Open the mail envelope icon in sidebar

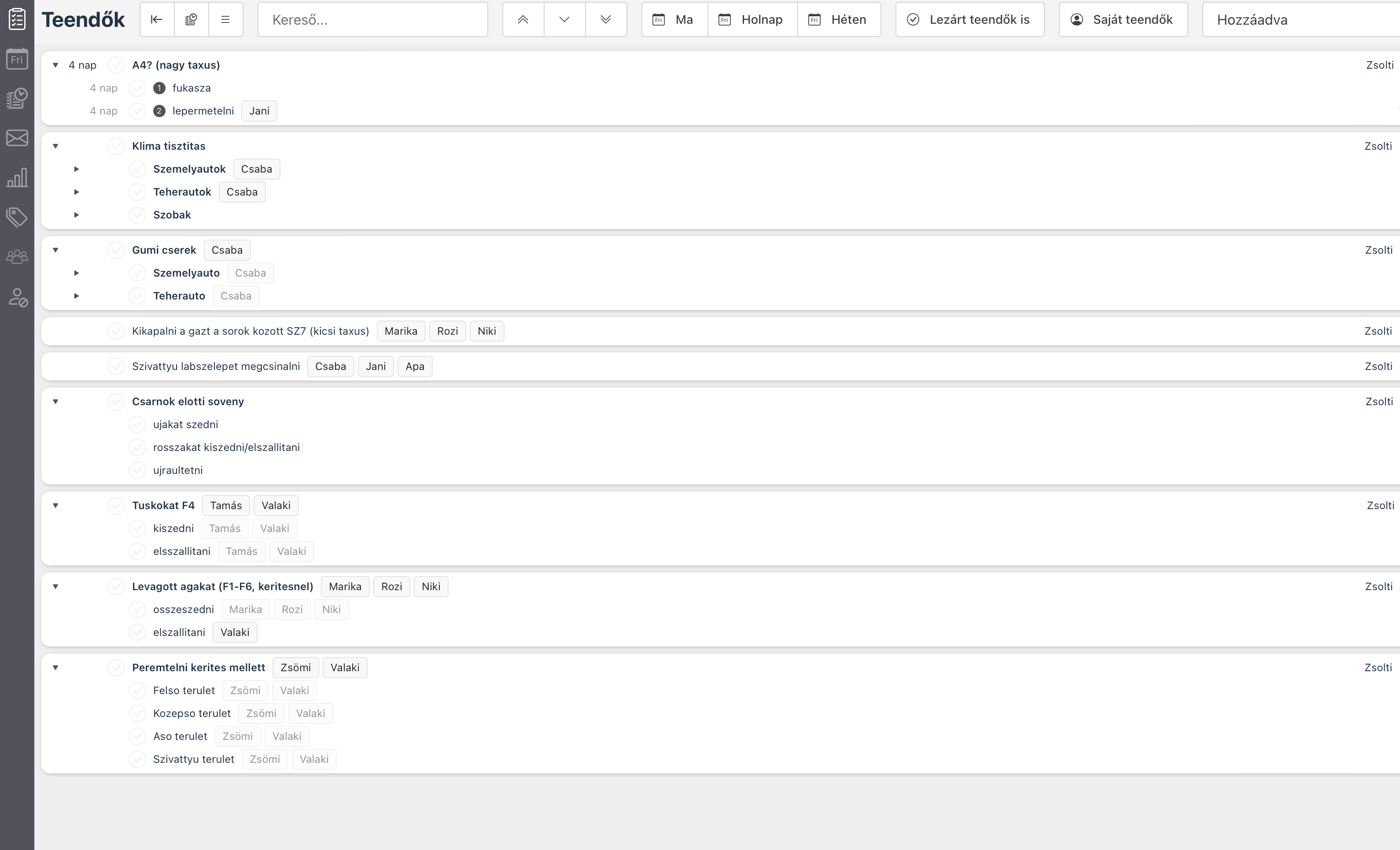click(x=17, y=138)
